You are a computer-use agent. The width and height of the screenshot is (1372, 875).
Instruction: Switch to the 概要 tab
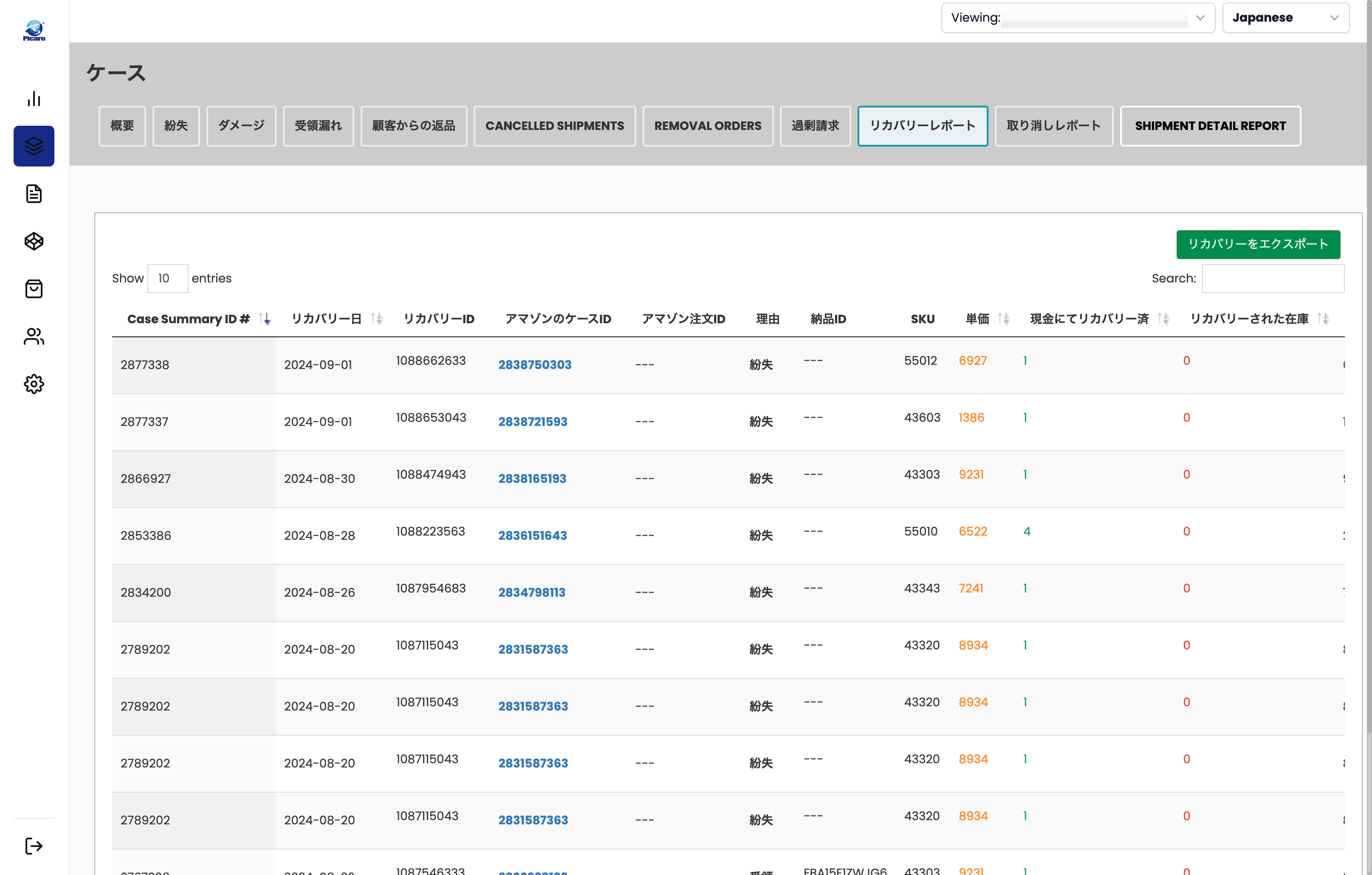coord(122,126)
